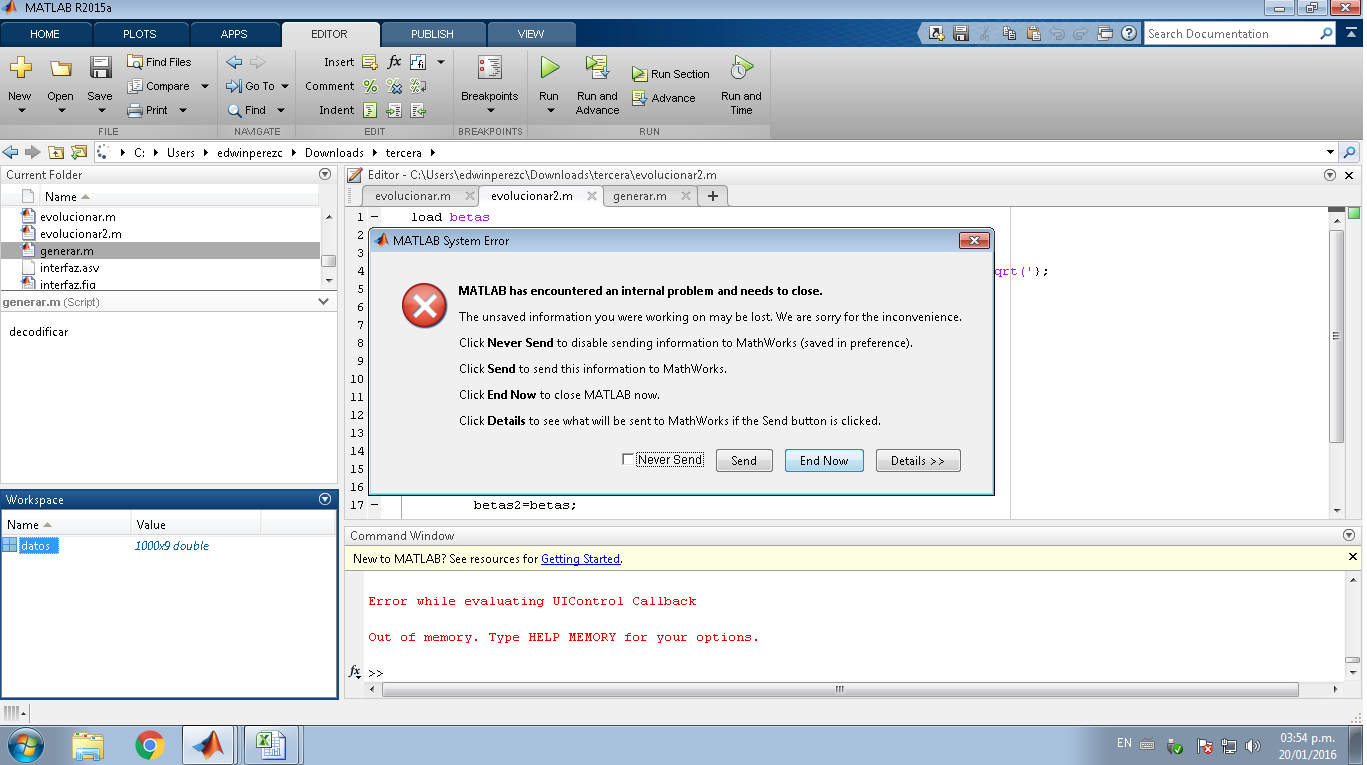The image size is (1367, 765).
Task: Click the Details >> button
Action: 918,460
